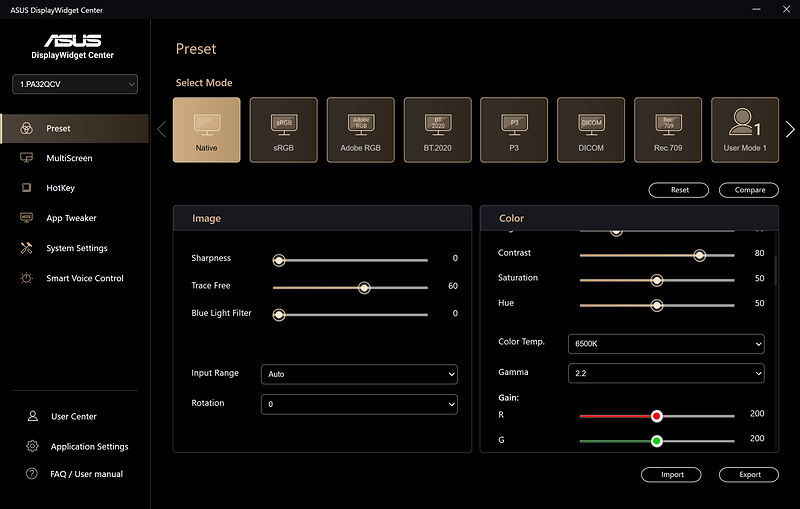Select the Native preset mode
Viewport: 800px width, 509px height.
[x=206, y=129]
